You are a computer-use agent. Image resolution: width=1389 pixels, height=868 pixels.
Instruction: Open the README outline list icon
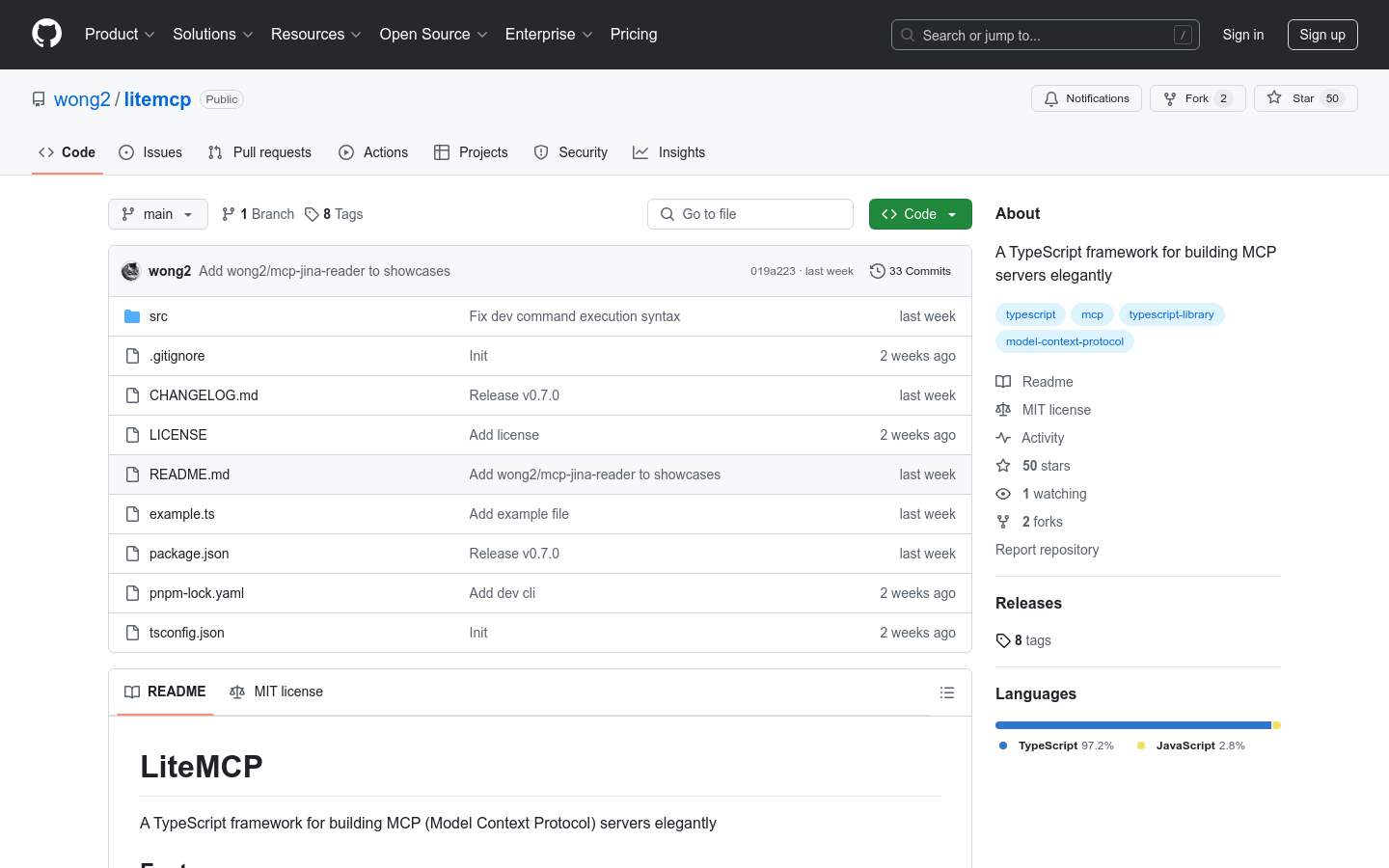coord(947,692)
